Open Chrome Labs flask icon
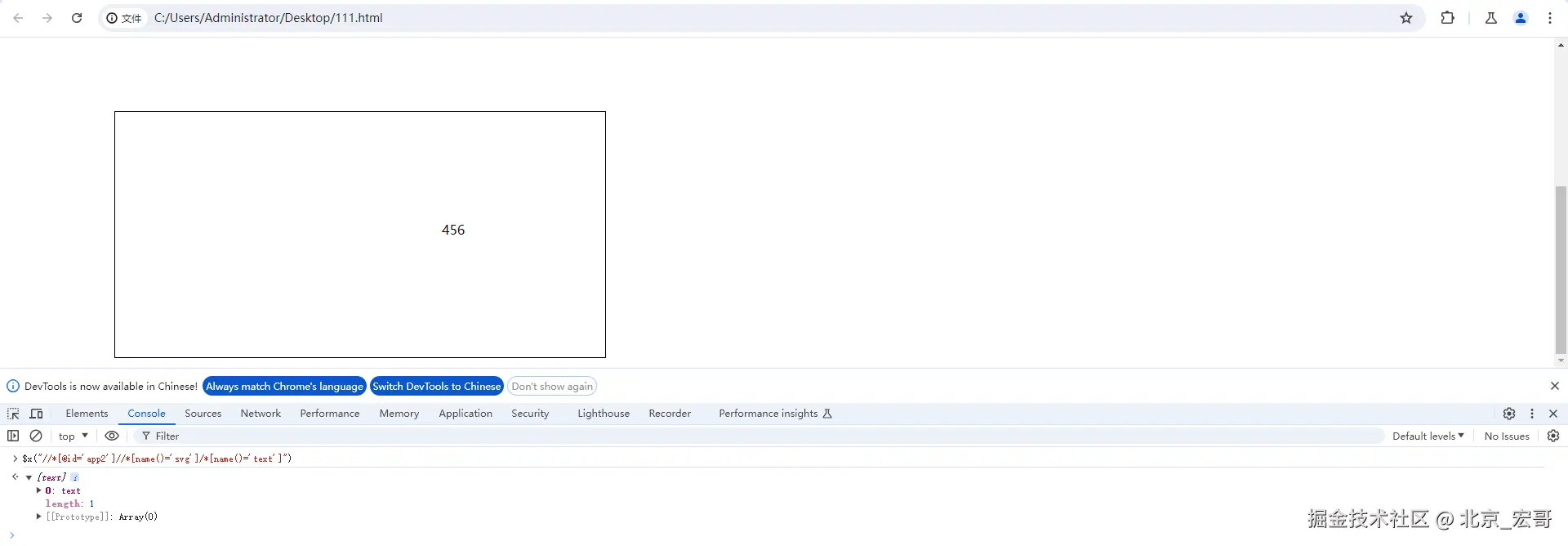Screen dimensions: 1568x546 1491,18
